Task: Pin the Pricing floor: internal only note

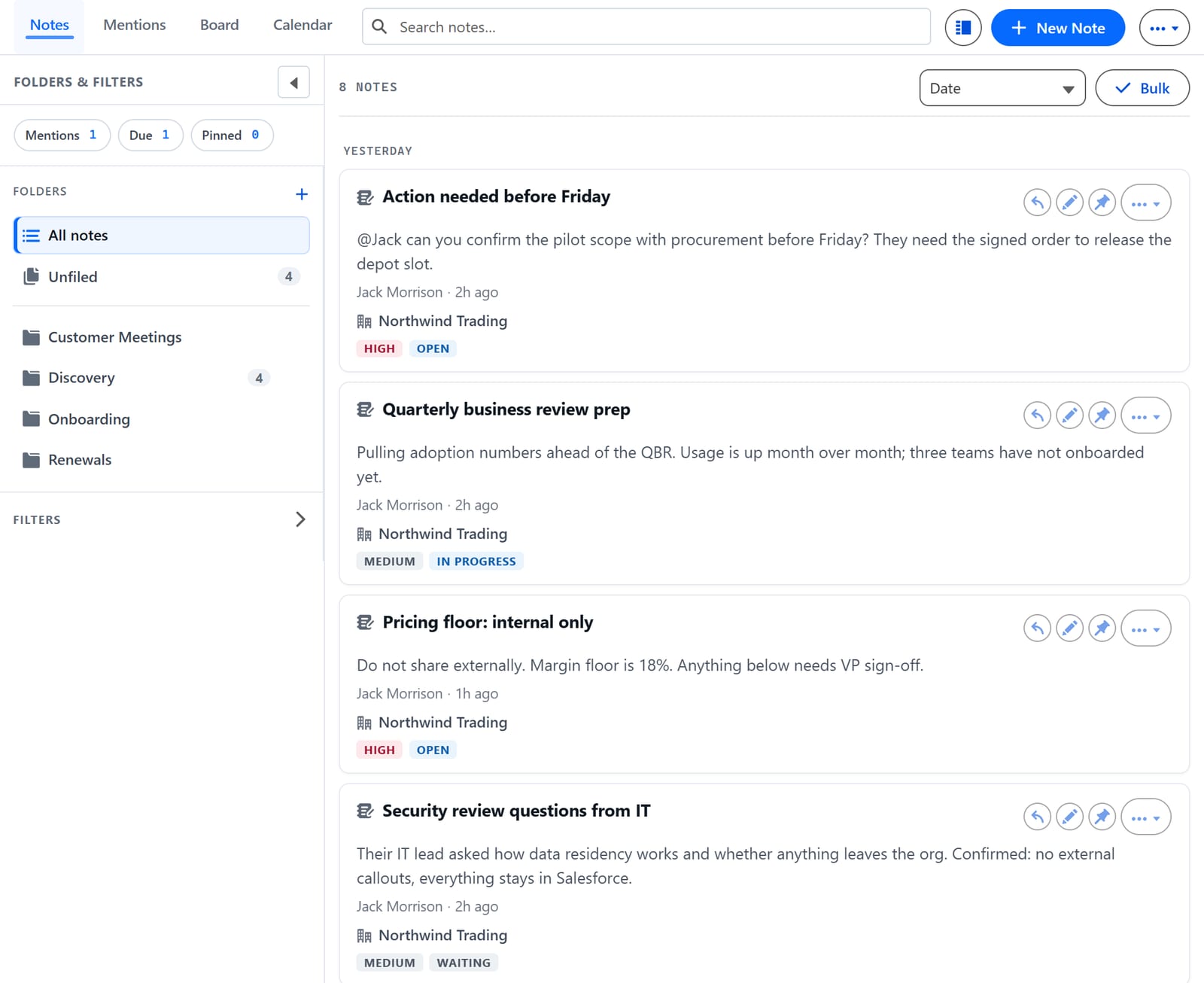Action: pyautogui.click(x=1102, y=628)
